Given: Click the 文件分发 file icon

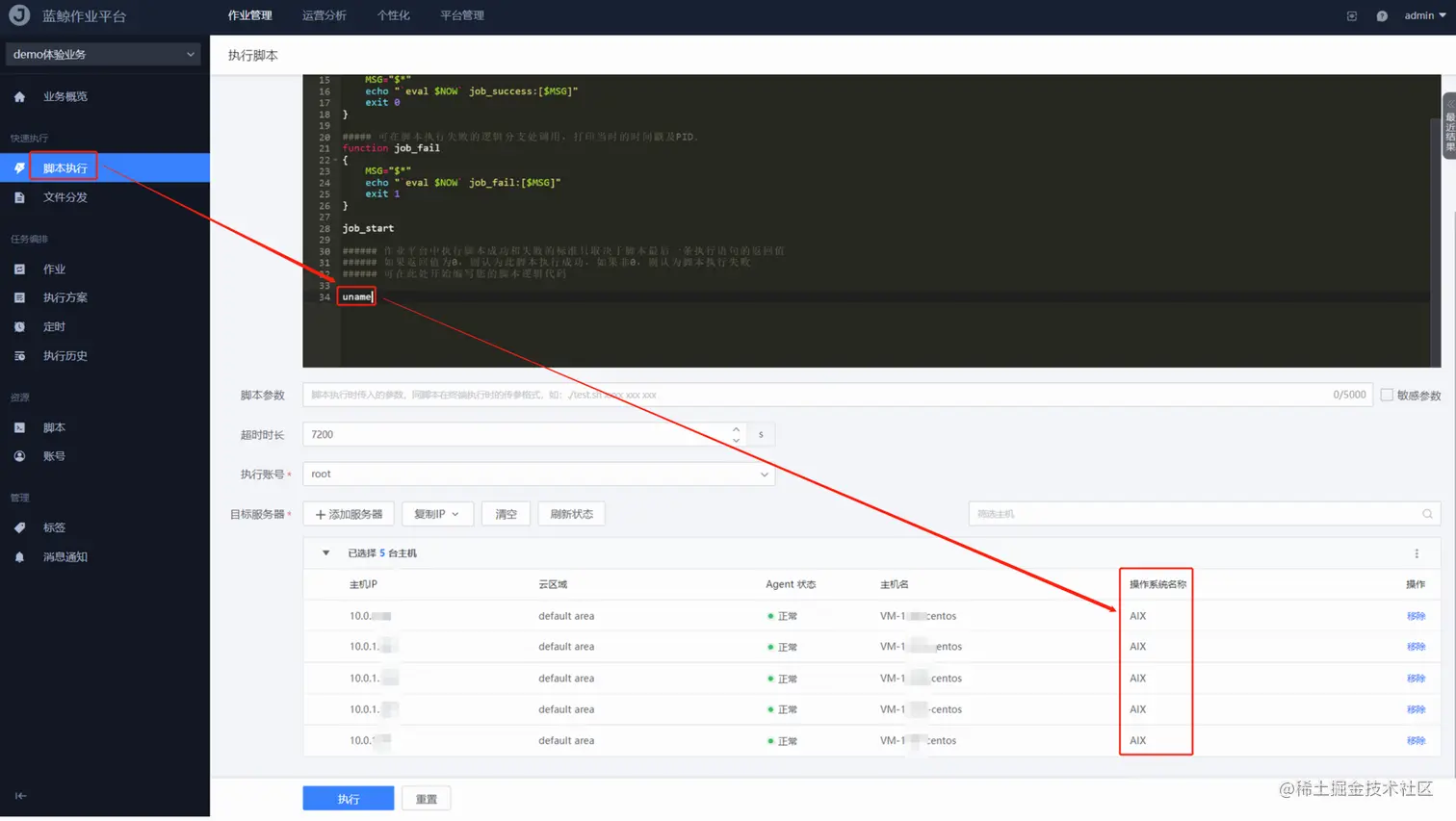Looking at the screenshot, I should tap(19, 197).
